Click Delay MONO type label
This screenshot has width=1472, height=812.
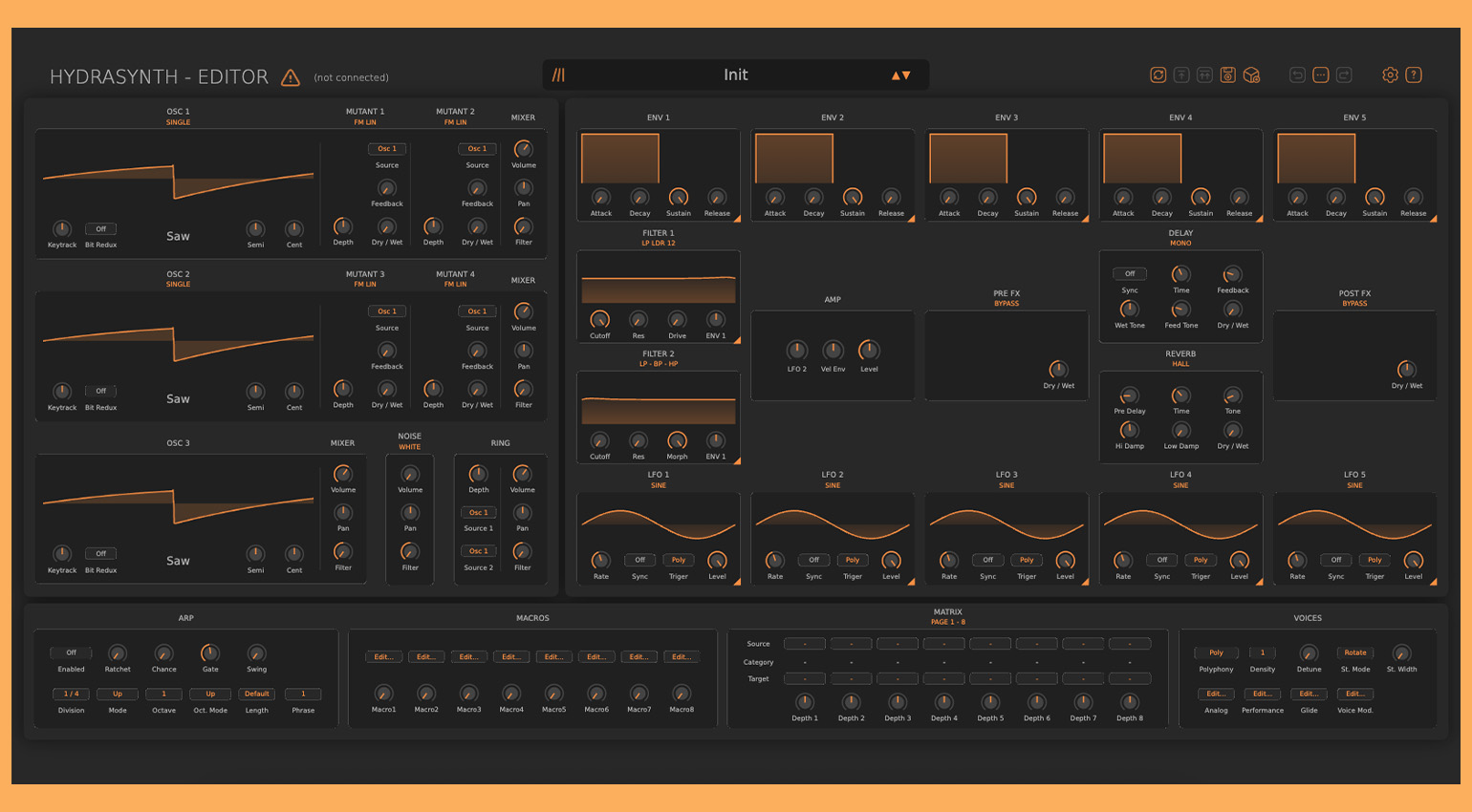point(1180,244)
